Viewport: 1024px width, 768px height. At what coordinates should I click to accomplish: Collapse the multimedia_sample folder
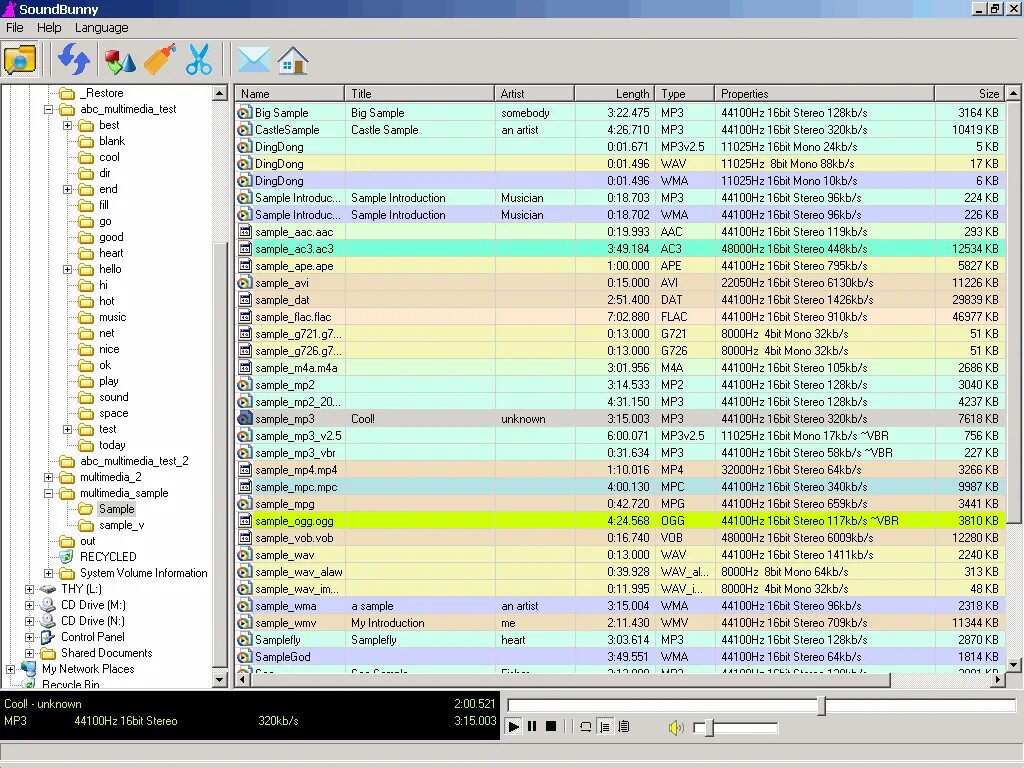[x=48, y=493]
